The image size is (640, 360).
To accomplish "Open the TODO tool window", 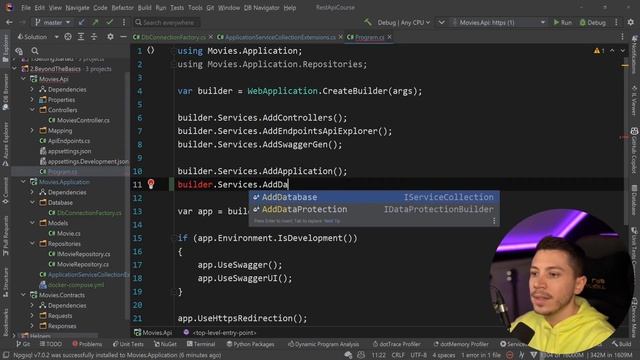I will 51,344.
